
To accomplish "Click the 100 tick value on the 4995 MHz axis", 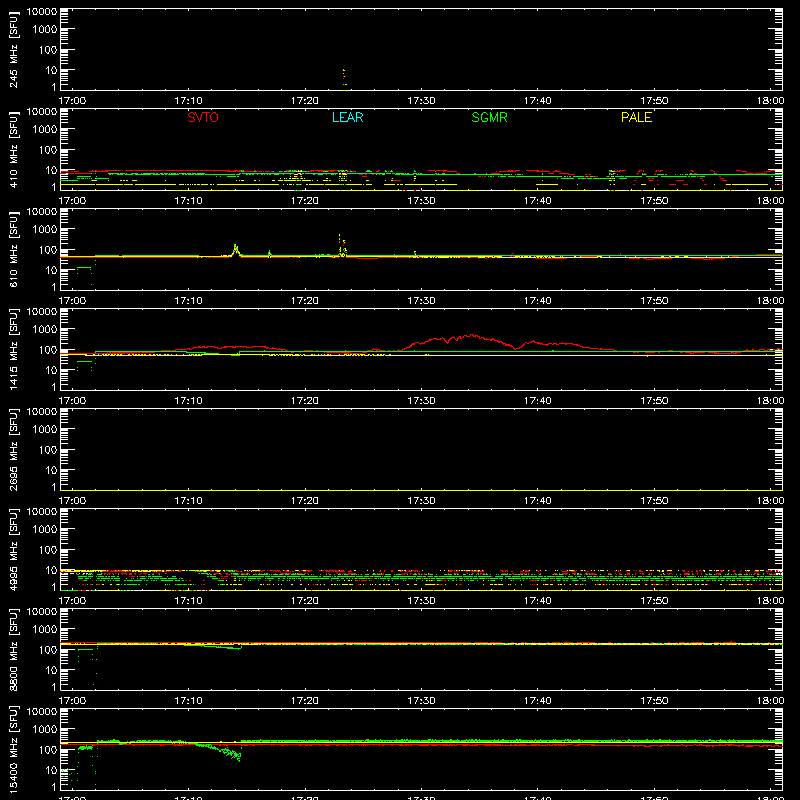I will (x=48, y=550).
